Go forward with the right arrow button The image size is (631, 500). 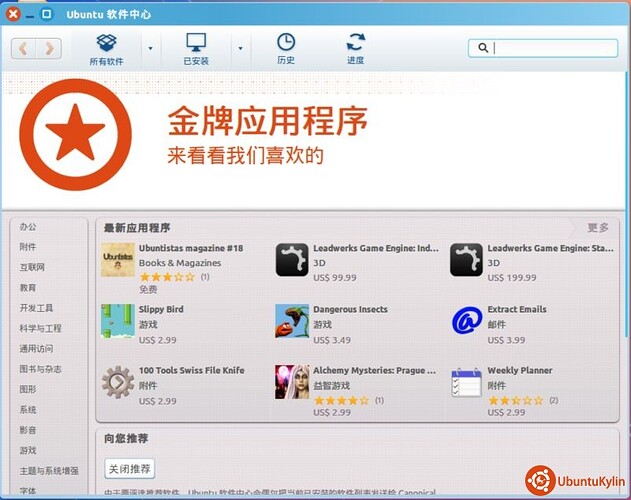coord(48,48)
